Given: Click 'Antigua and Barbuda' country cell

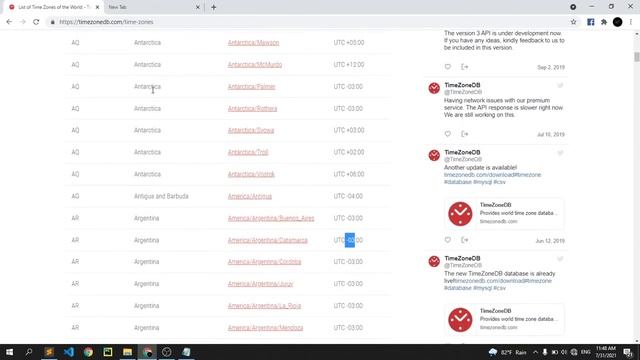Looking at the screenshot, I should point(161,196).
